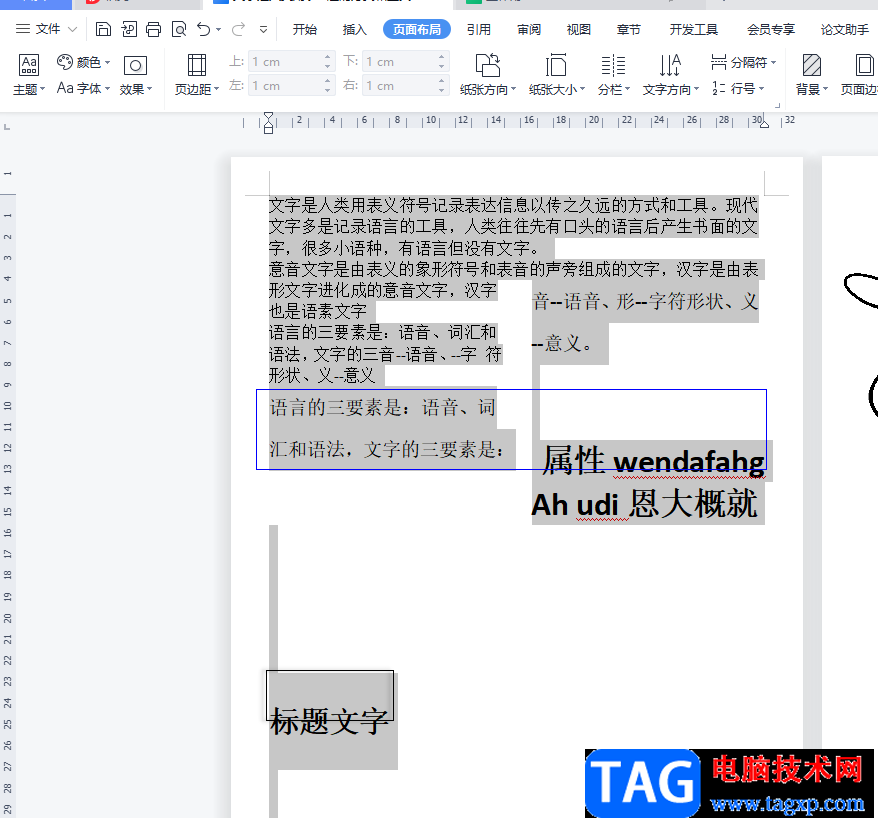
Task: Increase the top margin with up stepper
Action: click(x=328, y=57)
